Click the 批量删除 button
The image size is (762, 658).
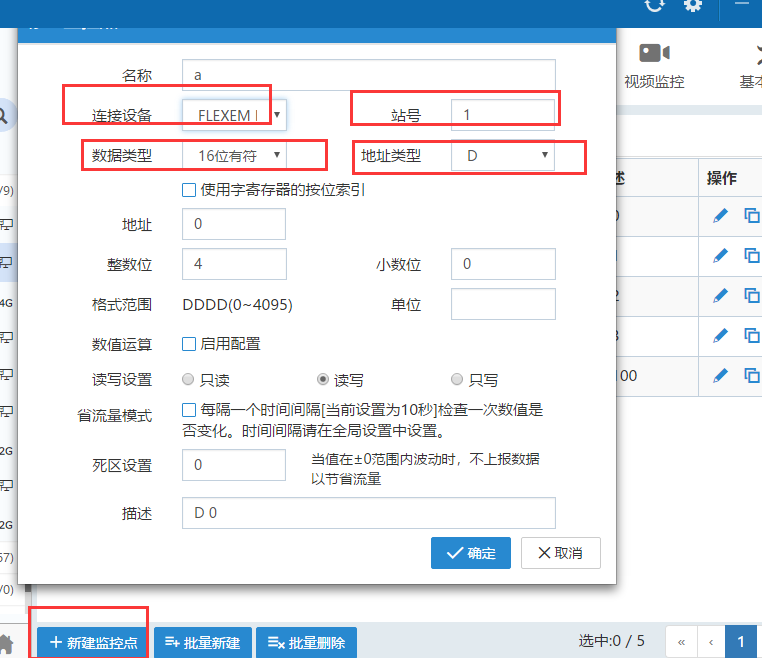(x=307, y=643)
